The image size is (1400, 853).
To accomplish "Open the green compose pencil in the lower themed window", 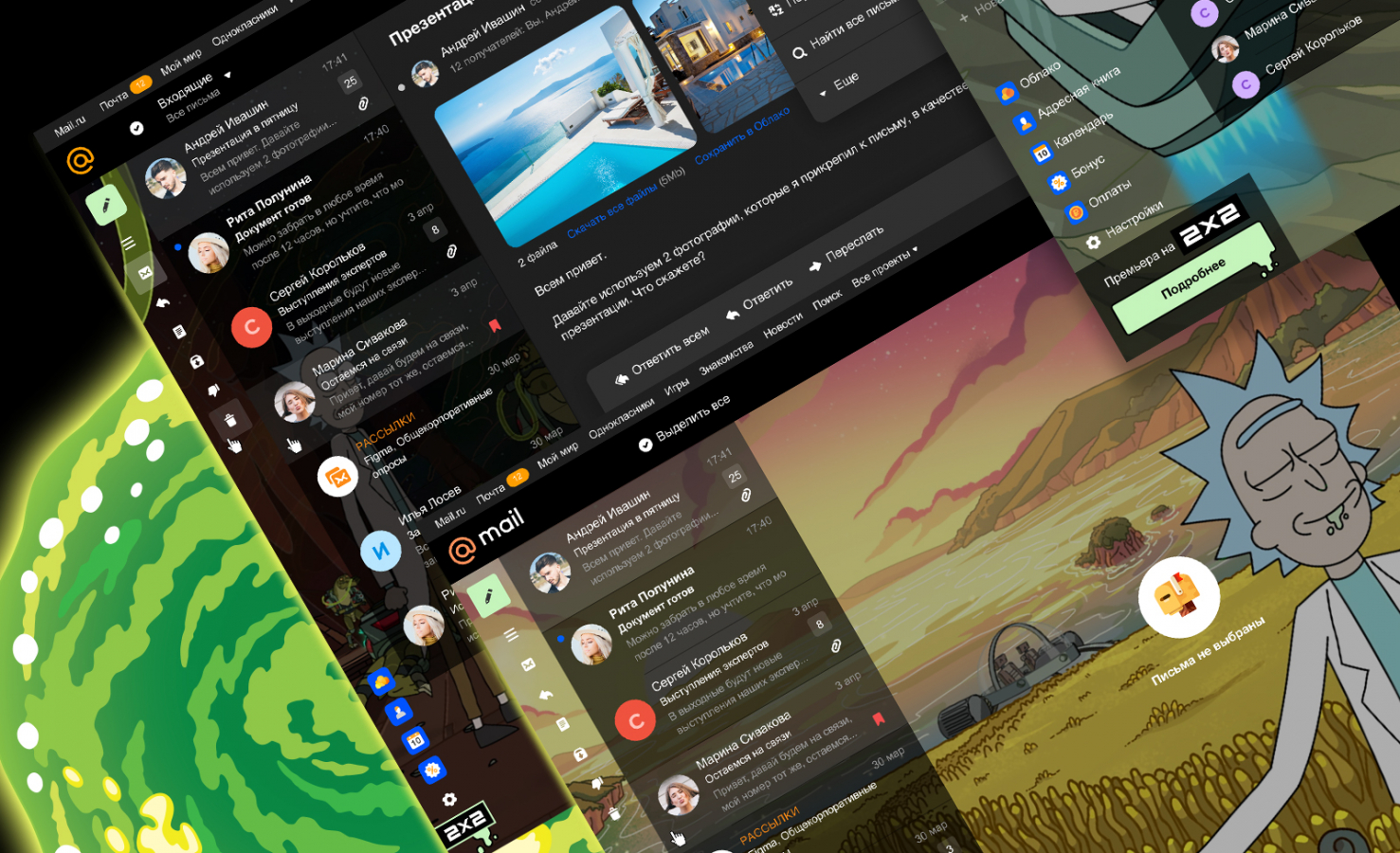I will [488, 596].
